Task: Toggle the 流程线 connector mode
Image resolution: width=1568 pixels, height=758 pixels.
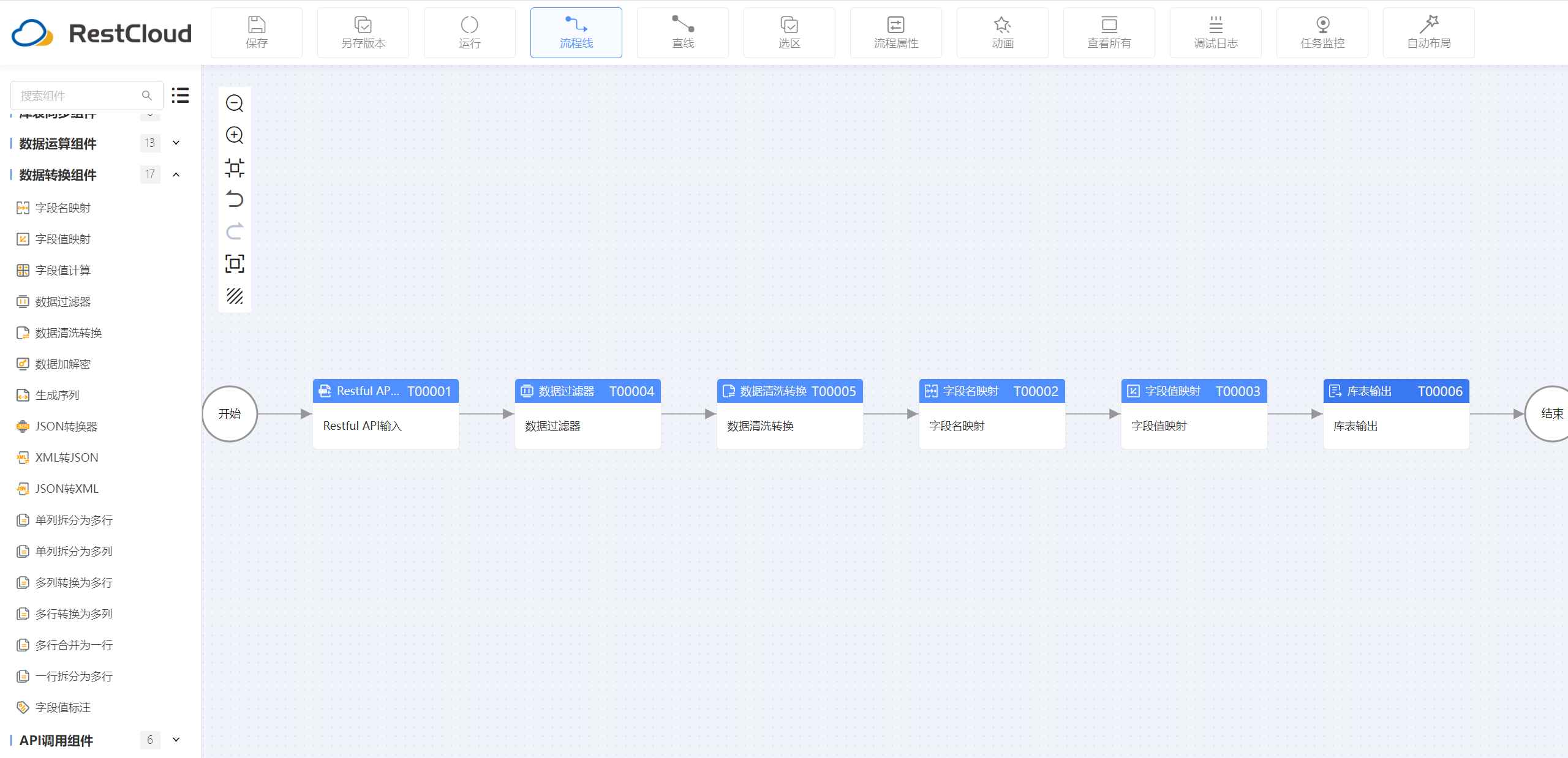Action: click(x=576, y=32)
